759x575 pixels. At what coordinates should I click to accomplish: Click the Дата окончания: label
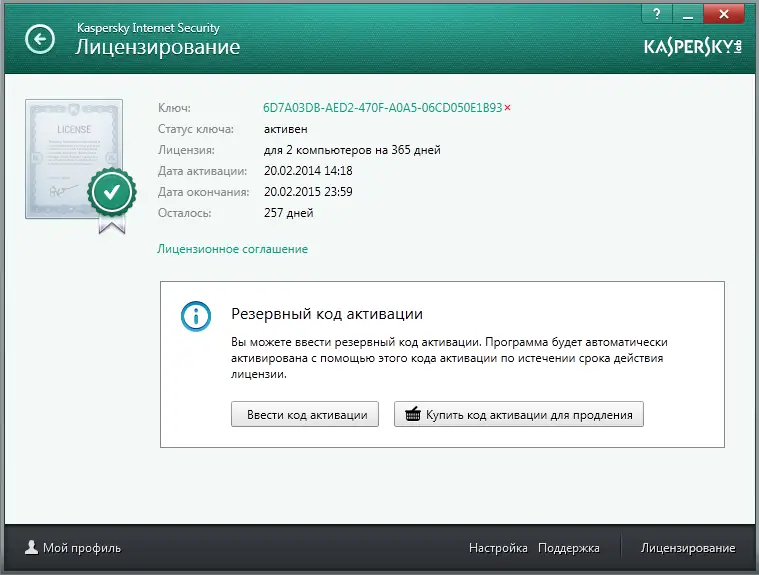pyautogui.click(x=203, y=192)
